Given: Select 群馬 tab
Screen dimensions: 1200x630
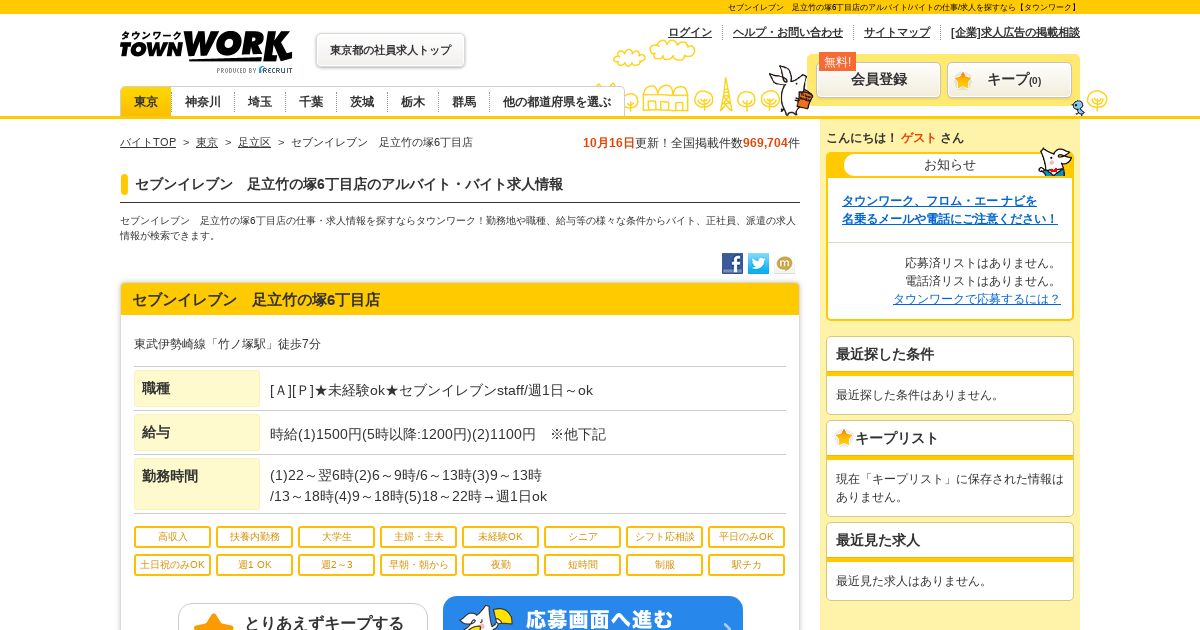Looking at the screenshot, I should (464, 102).
